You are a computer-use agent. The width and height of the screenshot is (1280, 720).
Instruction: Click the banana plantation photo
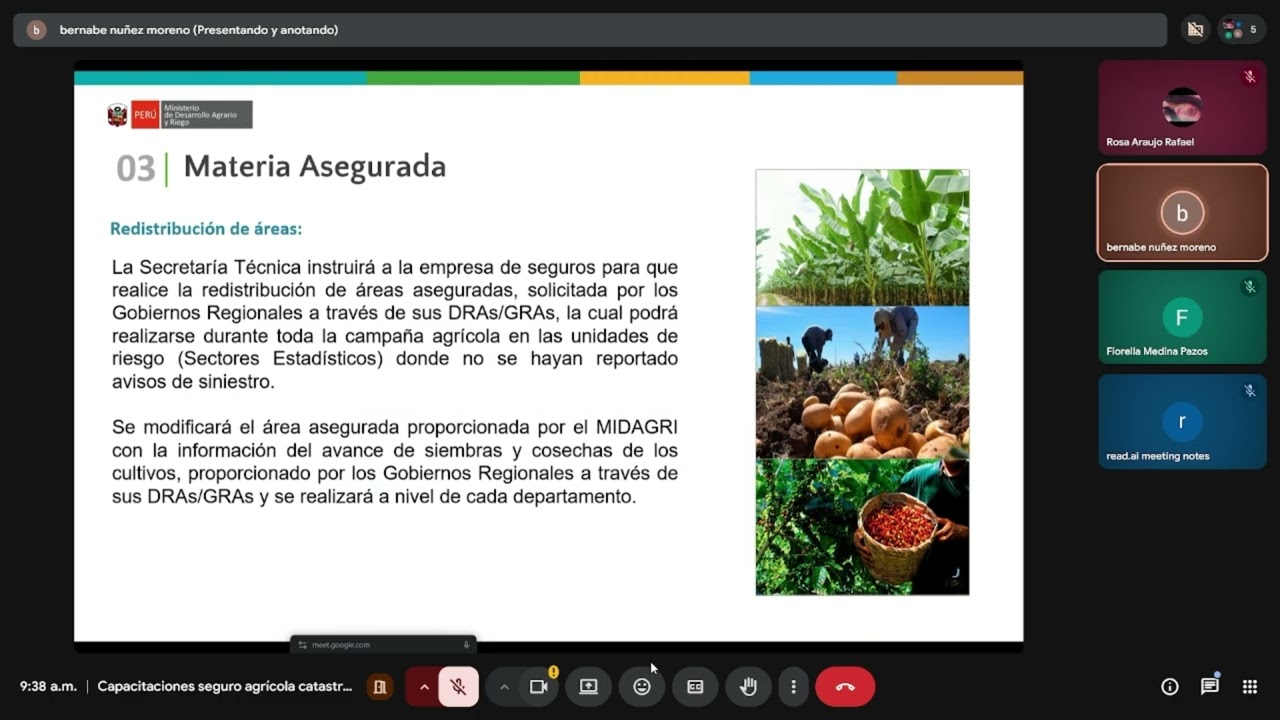click(862, 238)
